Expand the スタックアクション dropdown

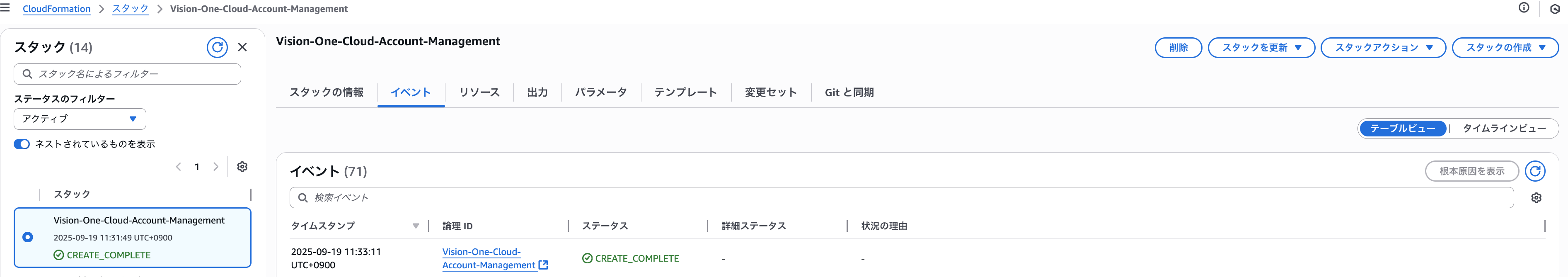click(x=1383, y=48)
